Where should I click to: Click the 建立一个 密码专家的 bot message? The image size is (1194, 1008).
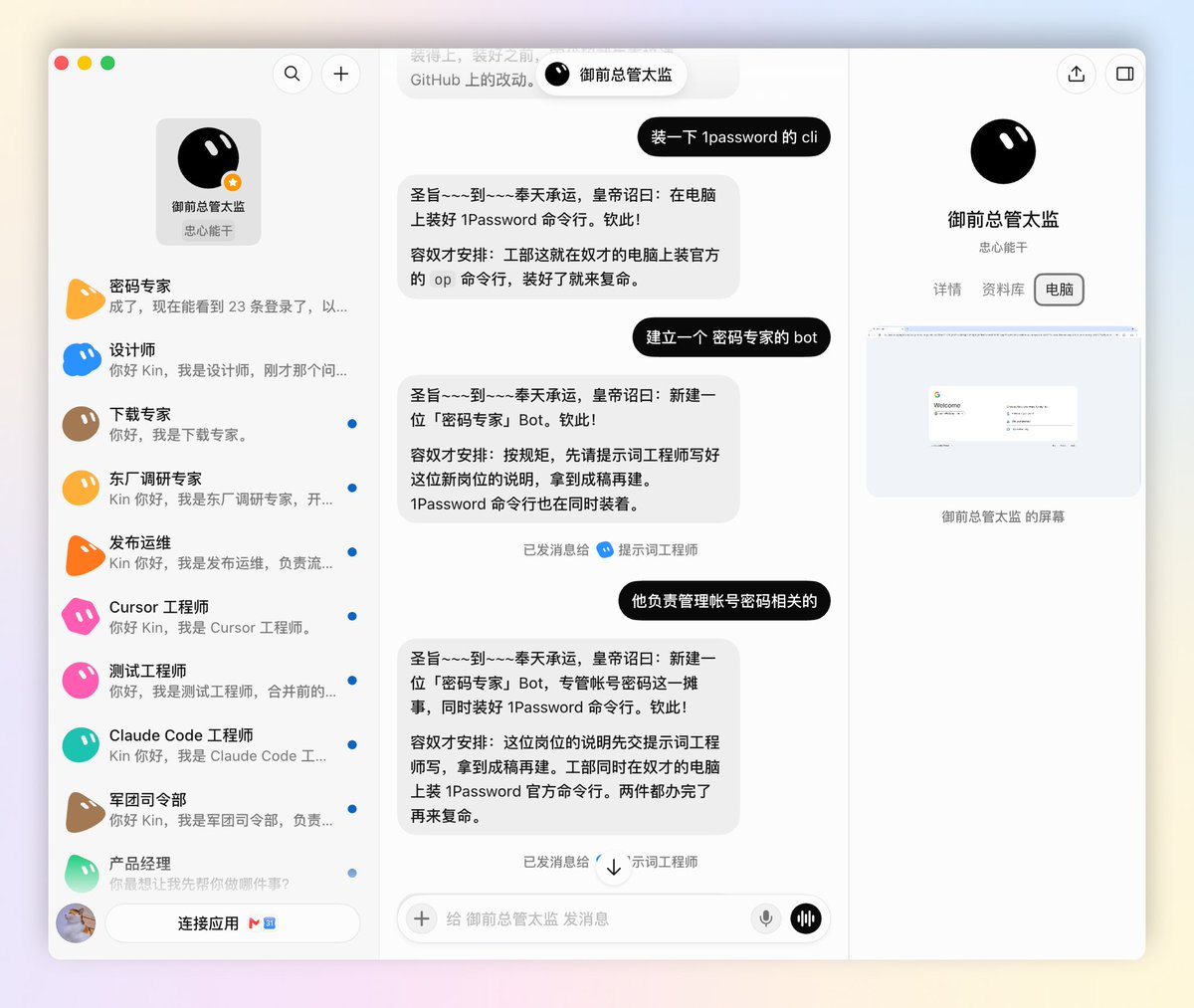tap(731, 337)
